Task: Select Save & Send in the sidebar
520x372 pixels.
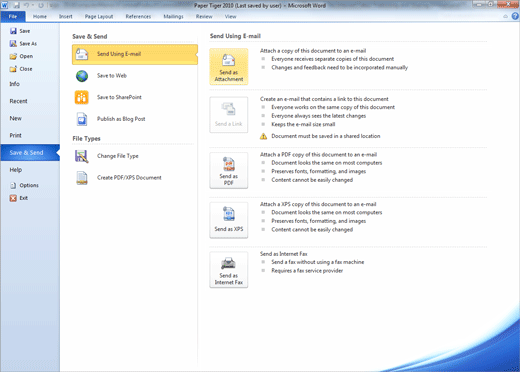Action: (x=30, y=153)
